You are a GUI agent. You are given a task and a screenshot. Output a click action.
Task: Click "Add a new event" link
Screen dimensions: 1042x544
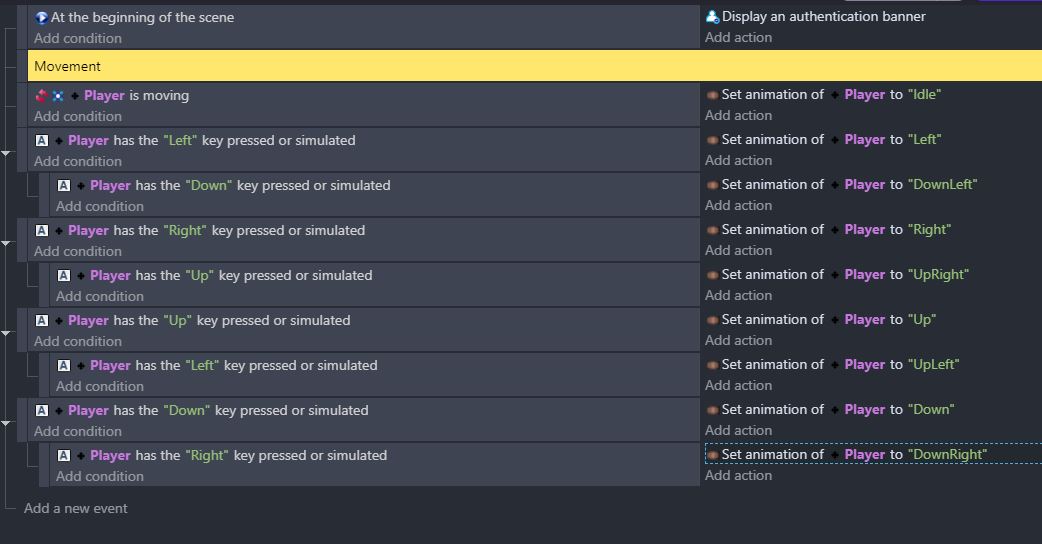(76, 508)
